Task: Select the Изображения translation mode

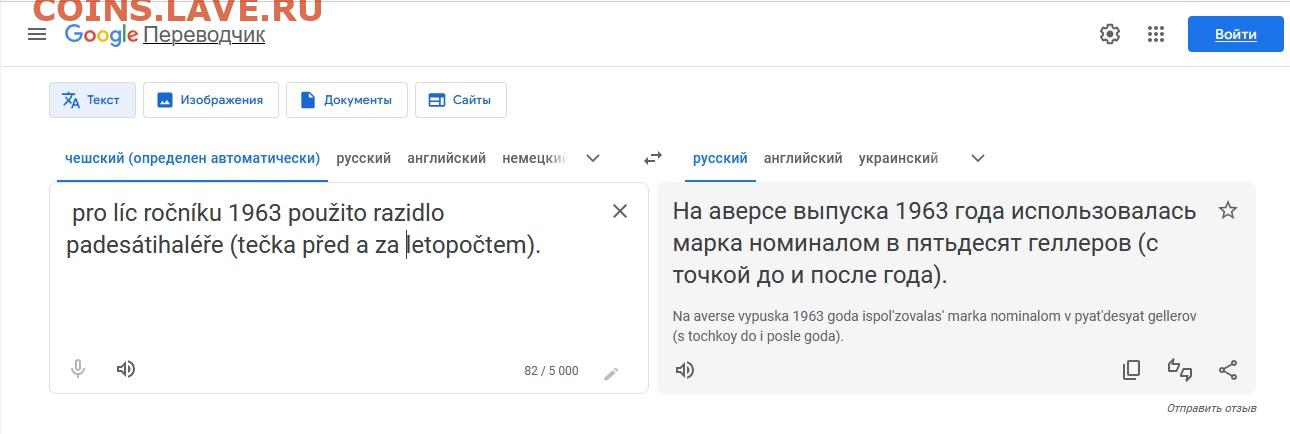Action: 210,100
